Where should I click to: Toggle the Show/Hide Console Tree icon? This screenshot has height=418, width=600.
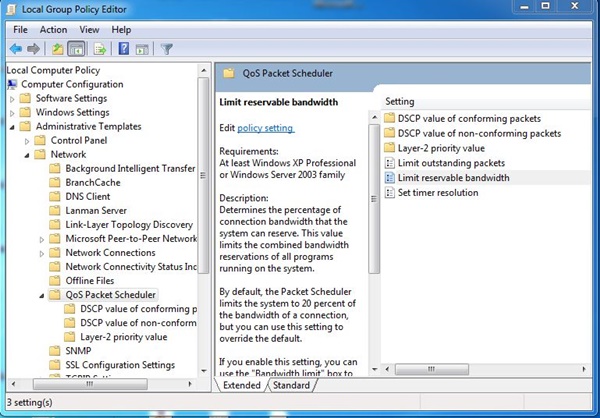coord(76,48)
